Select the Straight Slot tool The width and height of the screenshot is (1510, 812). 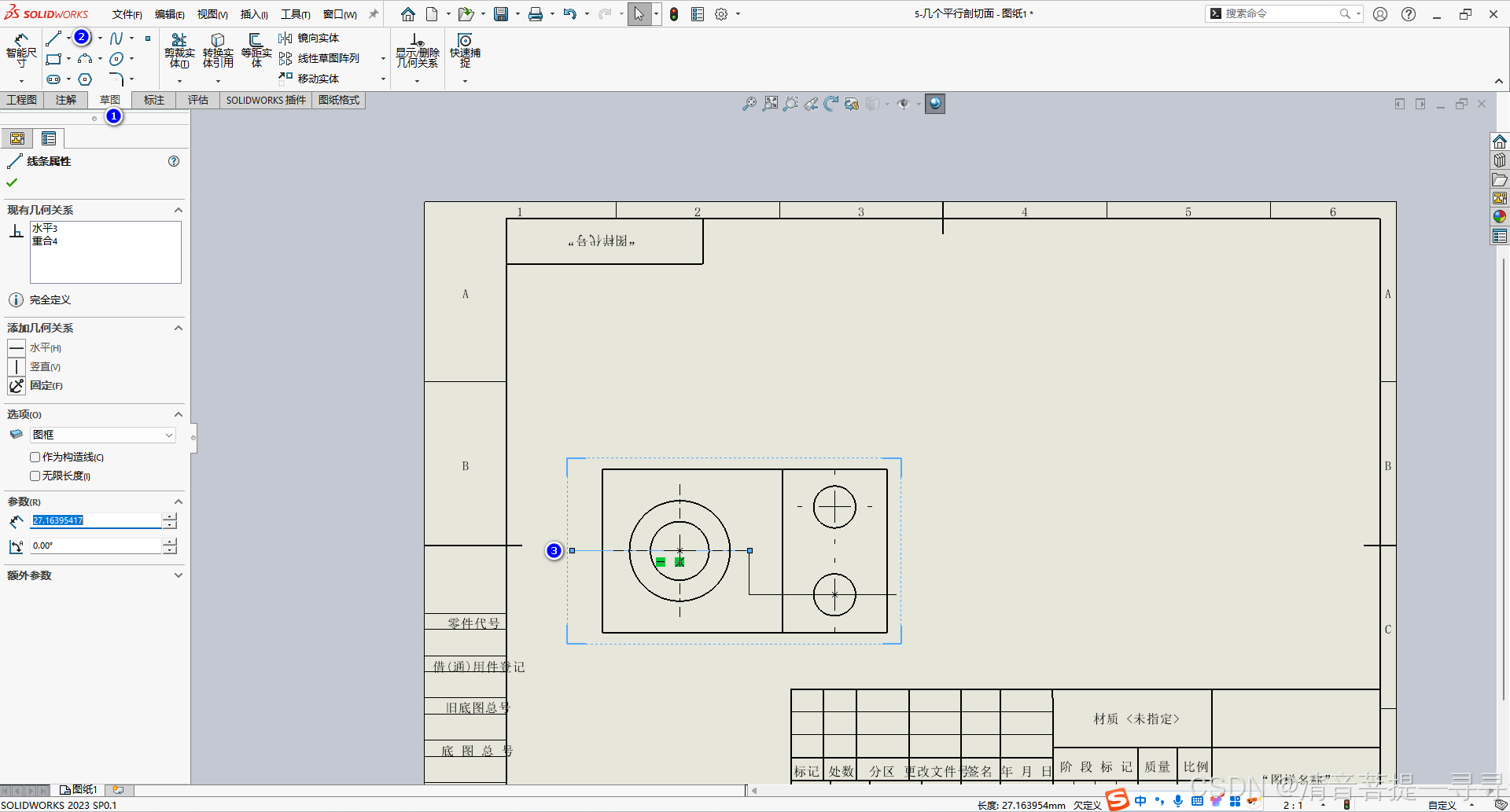point(53,79)
